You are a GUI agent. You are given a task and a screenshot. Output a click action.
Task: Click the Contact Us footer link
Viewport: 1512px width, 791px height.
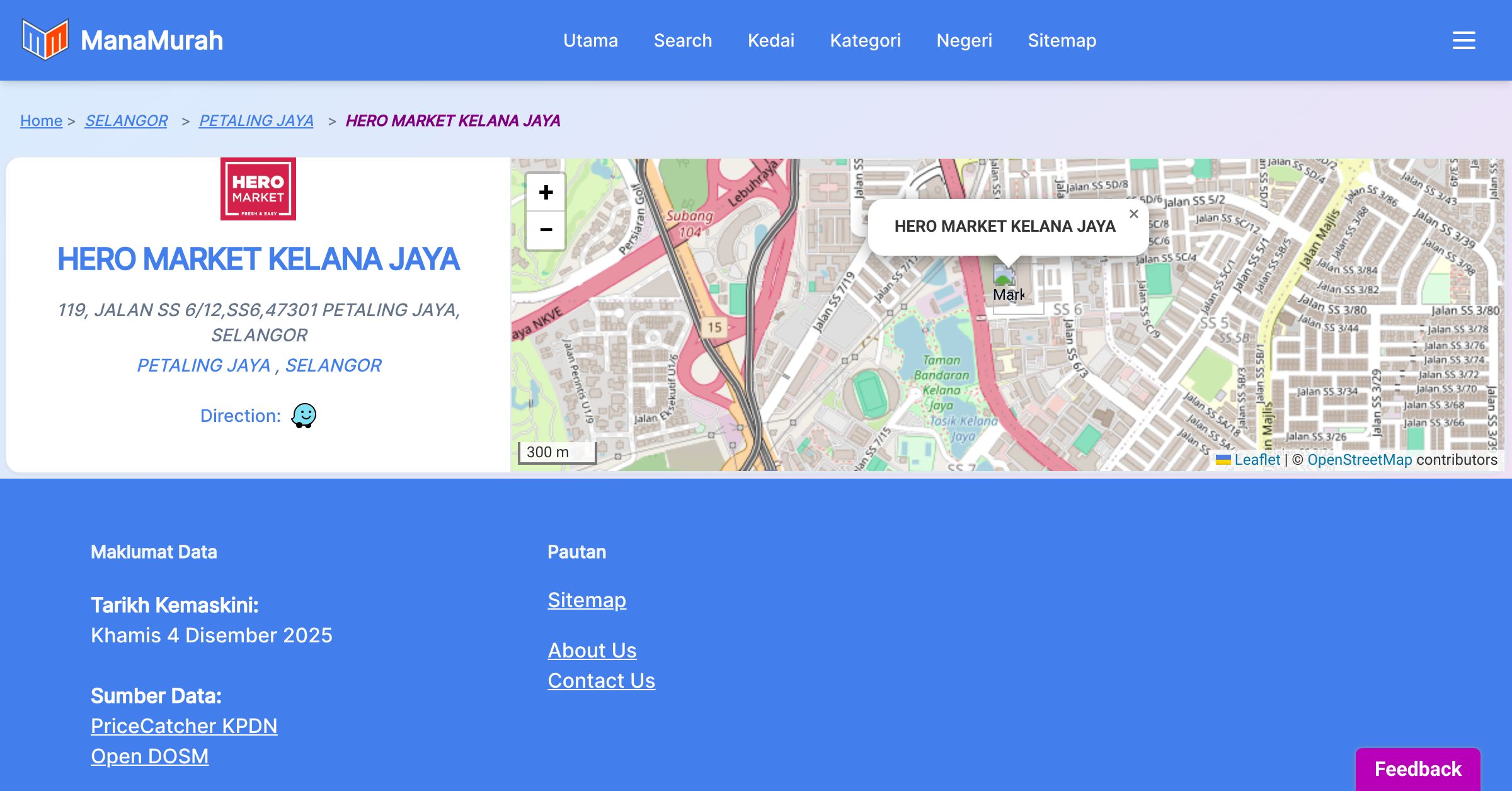[601, 680]
